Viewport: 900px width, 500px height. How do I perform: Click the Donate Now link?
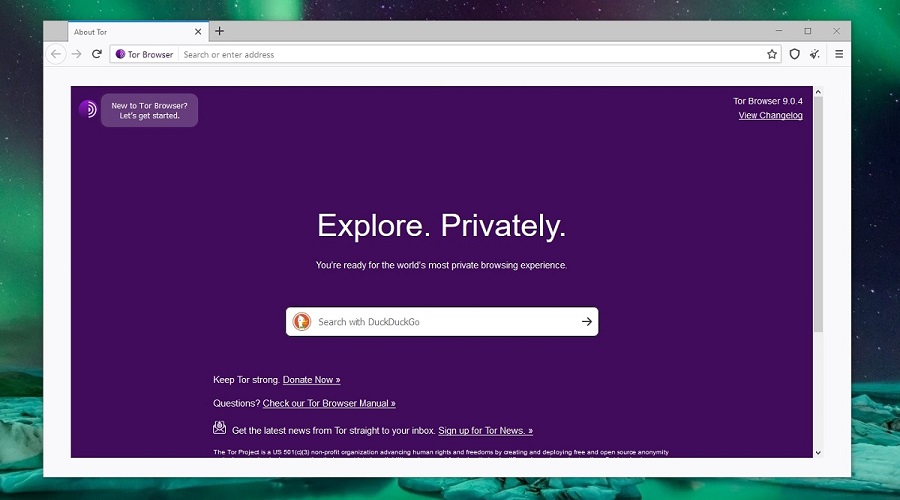[311, 380]
